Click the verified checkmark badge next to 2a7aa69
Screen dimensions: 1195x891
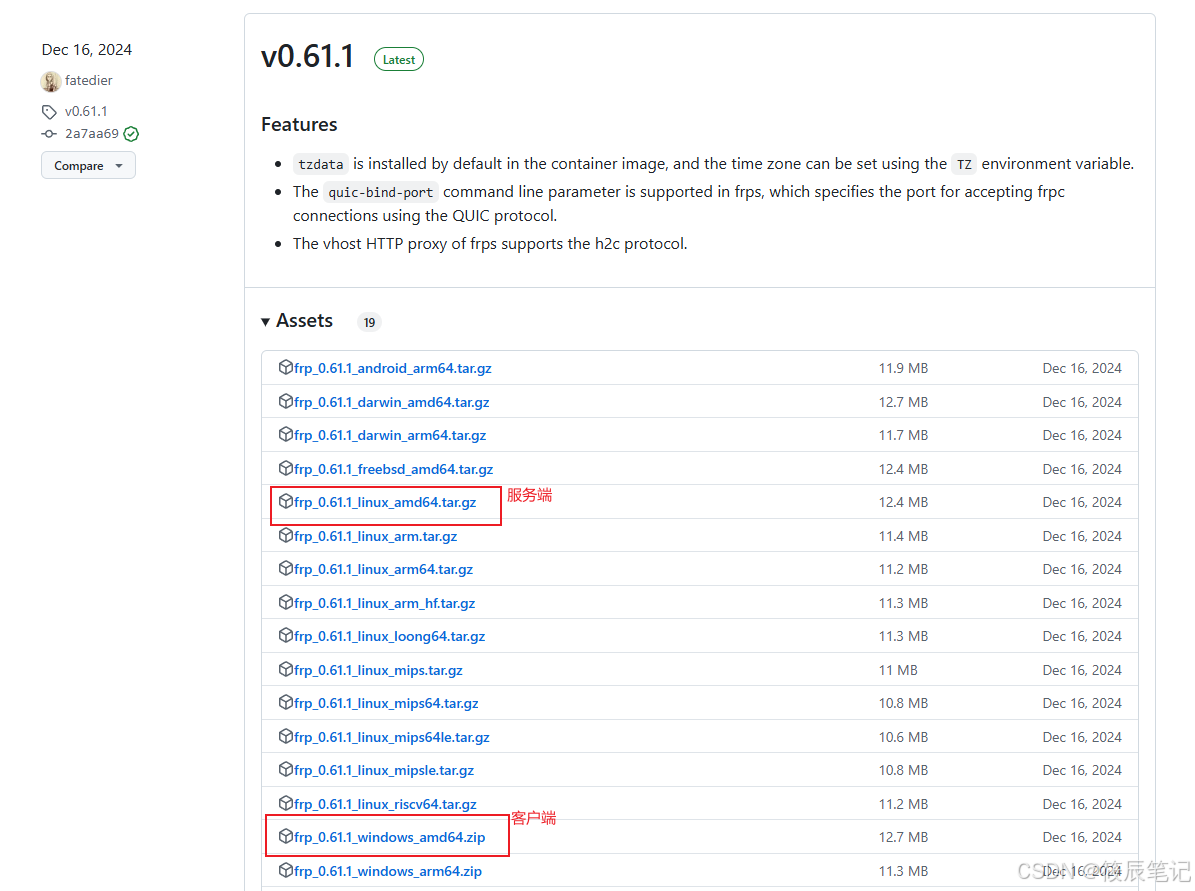[131, 134]
